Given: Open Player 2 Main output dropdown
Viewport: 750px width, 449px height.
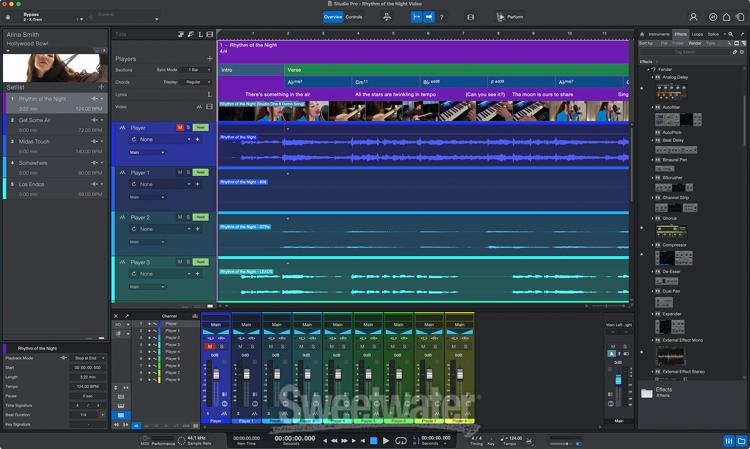Looking at the screenshot, I should click(147, 242).
